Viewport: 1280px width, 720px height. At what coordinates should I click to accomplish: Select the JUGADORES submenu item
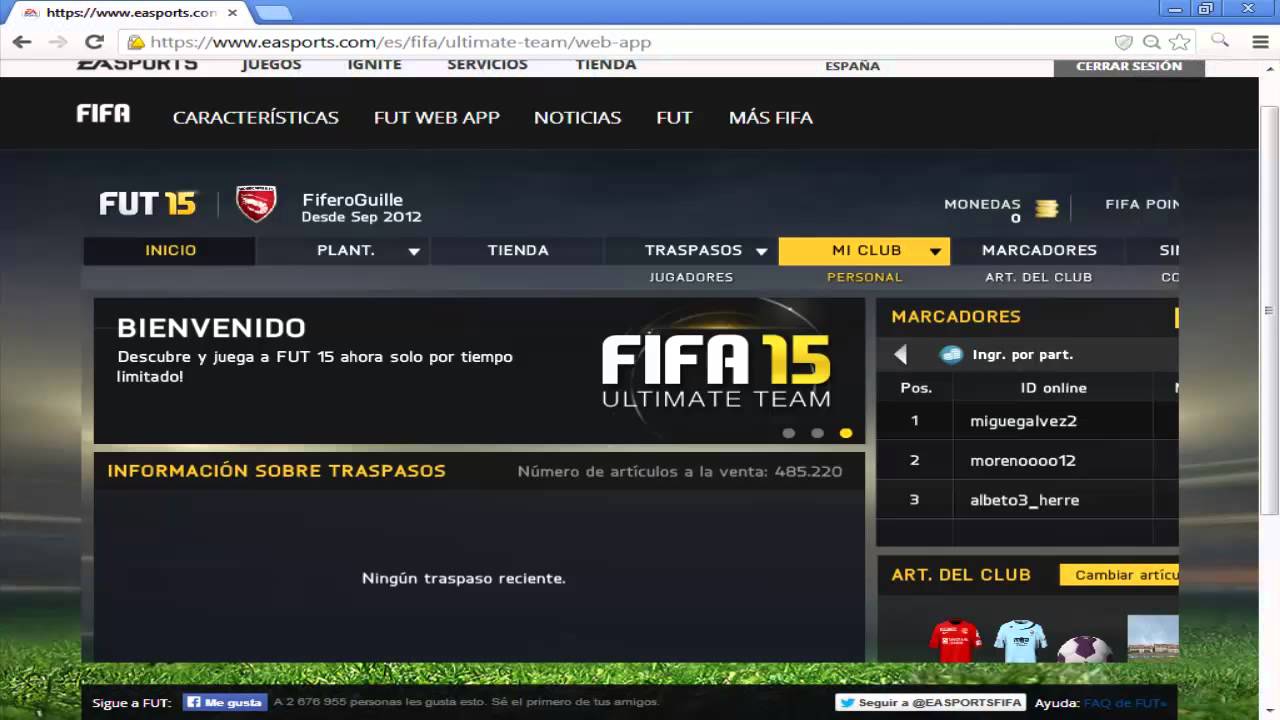(691, 277)
